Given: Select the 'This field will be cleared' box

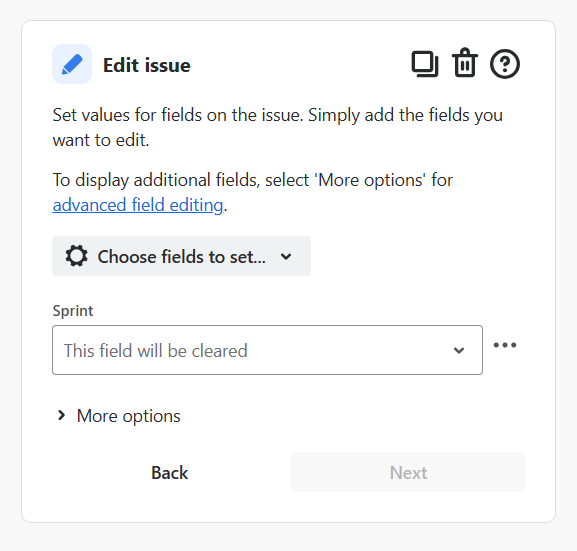Looking at the screenshot, I should (268, 350).
